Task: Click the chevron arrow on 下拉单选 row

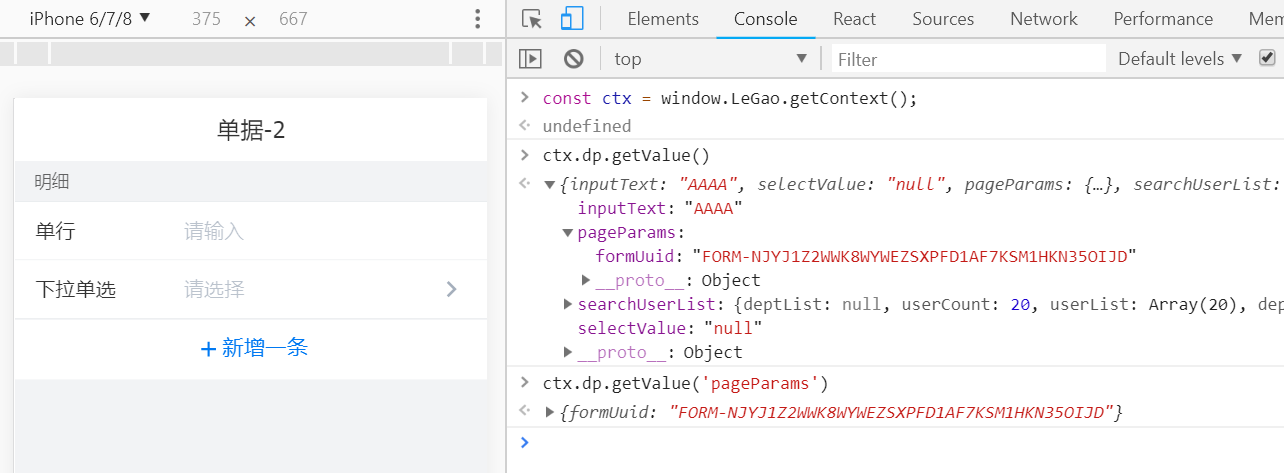Action: tap(452, 290)
